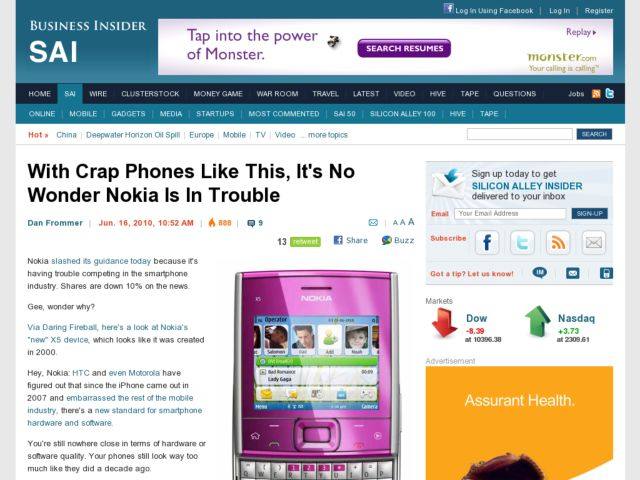The width and height of the screenshot is (640, 480).
Task: Select the smallest font size A
Action: [395, 223]
